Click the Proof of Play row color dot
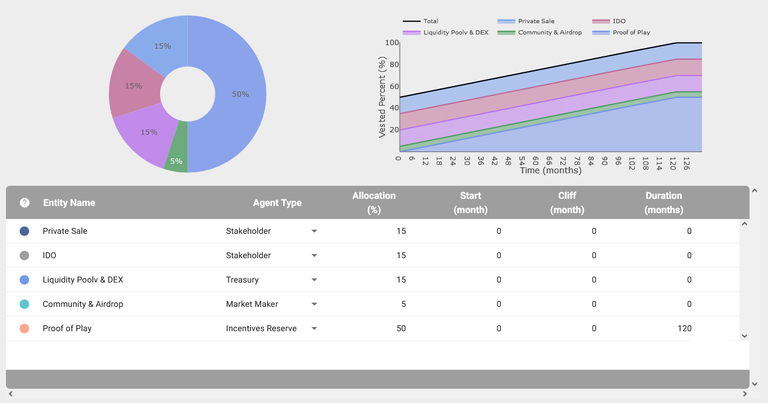The image size is (768, 403). coord(24,328)
